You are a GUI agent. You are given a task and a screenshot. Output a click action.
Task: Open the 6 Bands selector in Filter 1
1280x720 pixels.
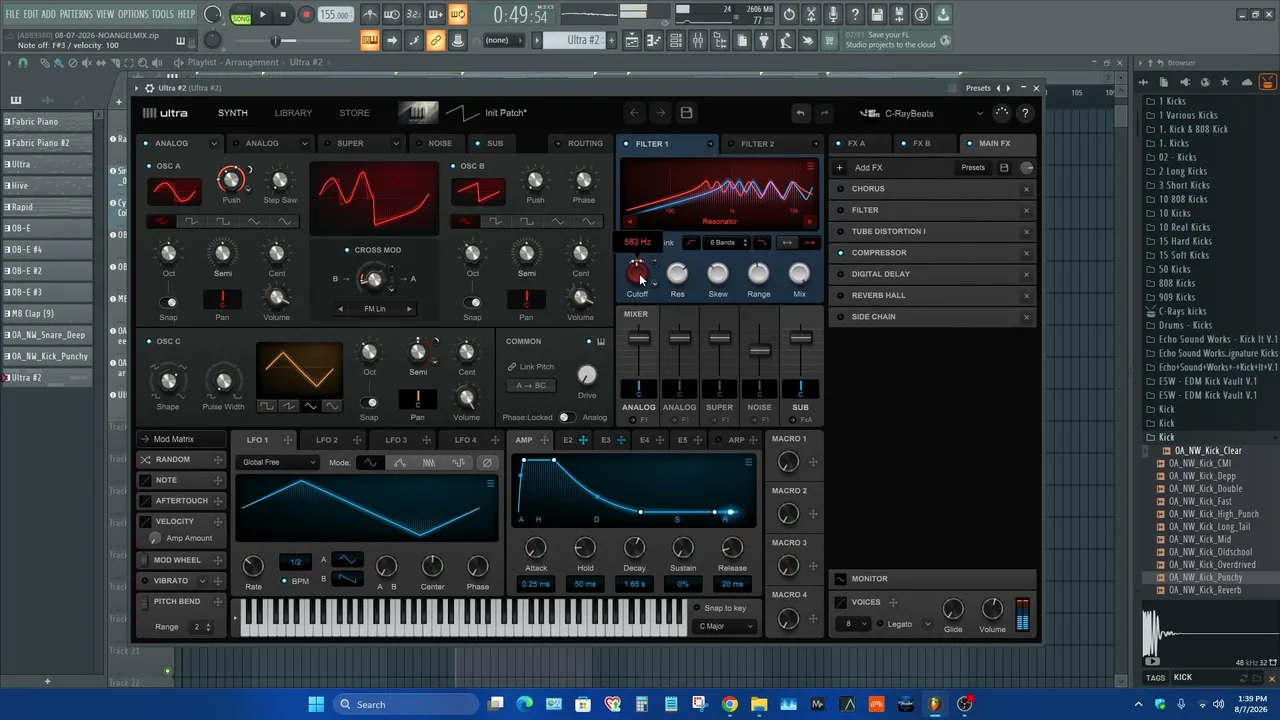[x=726, y=243]
